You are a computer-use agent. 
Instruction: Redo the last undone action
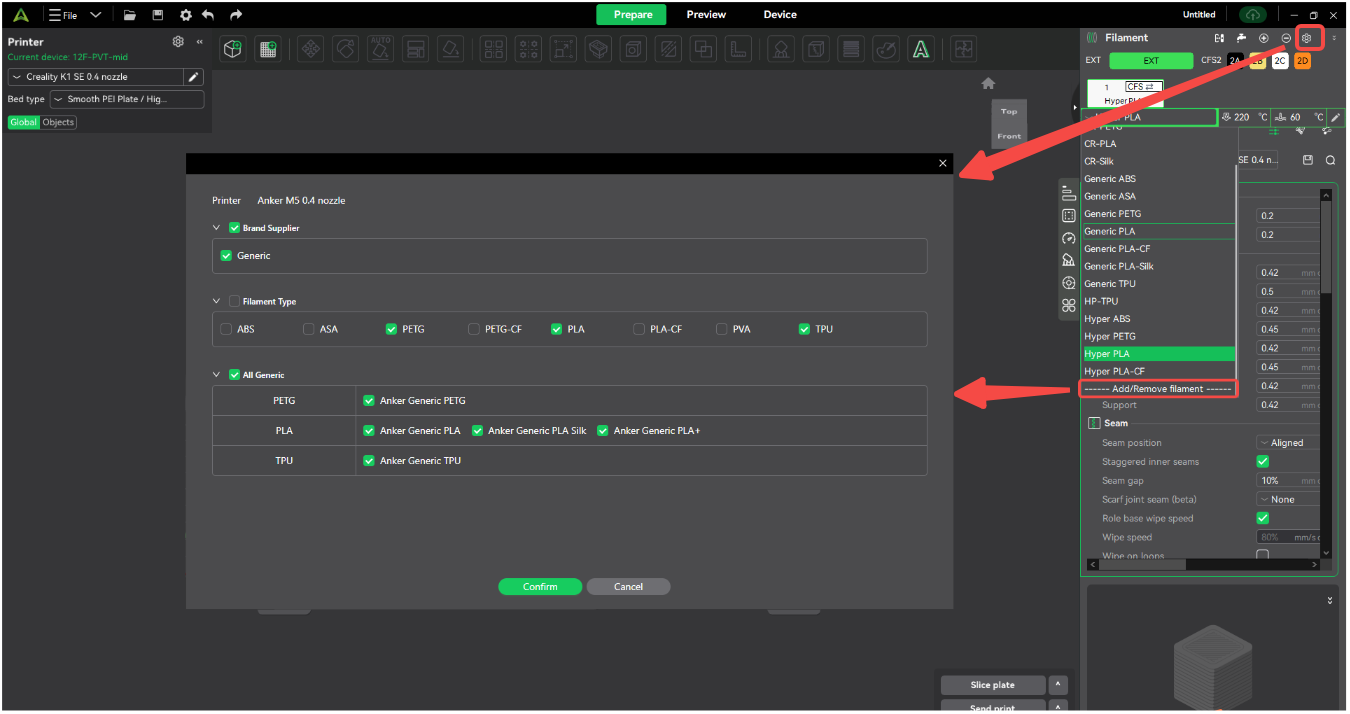pyautogui.click(x=236, y=15)
